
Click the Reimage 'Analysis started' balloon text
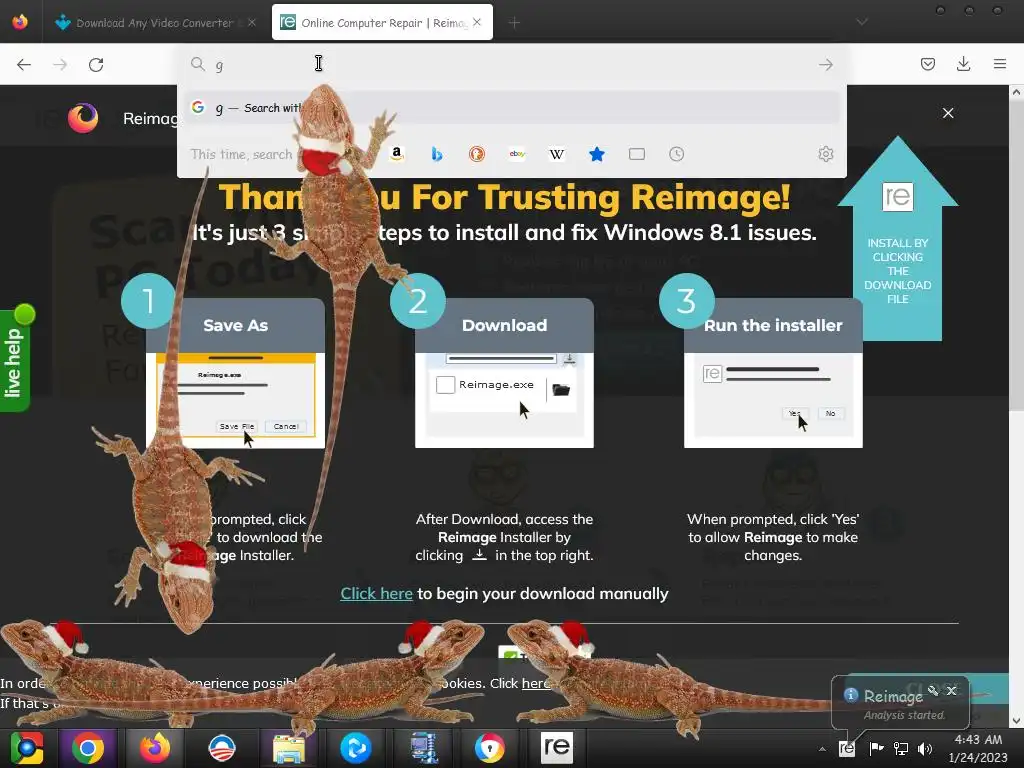coord(904,715)
